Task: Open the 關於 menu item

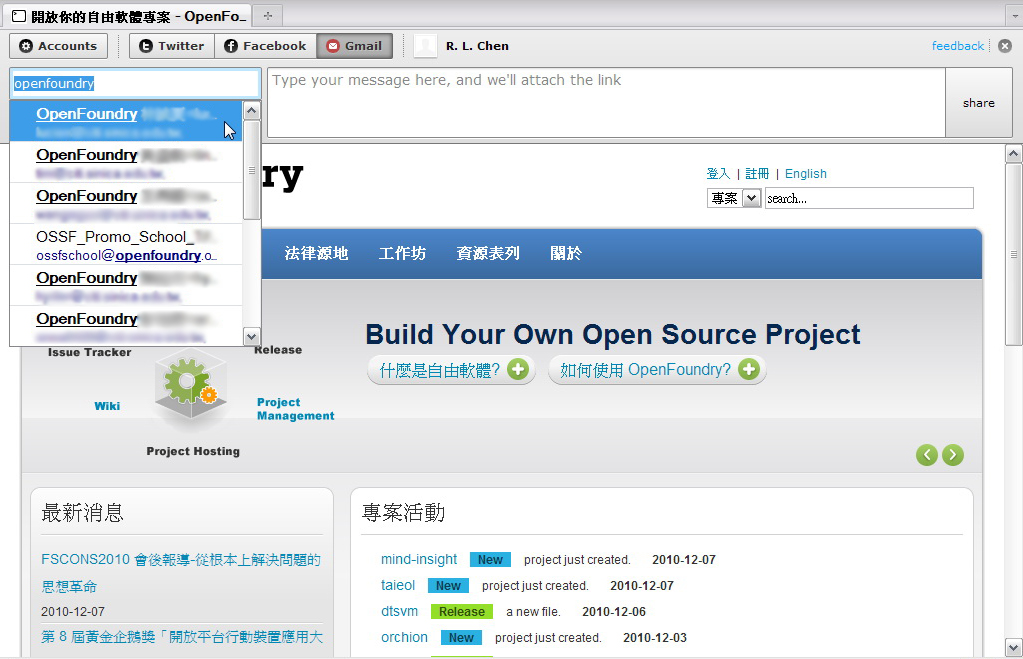Action: click(x=566, y=253)
